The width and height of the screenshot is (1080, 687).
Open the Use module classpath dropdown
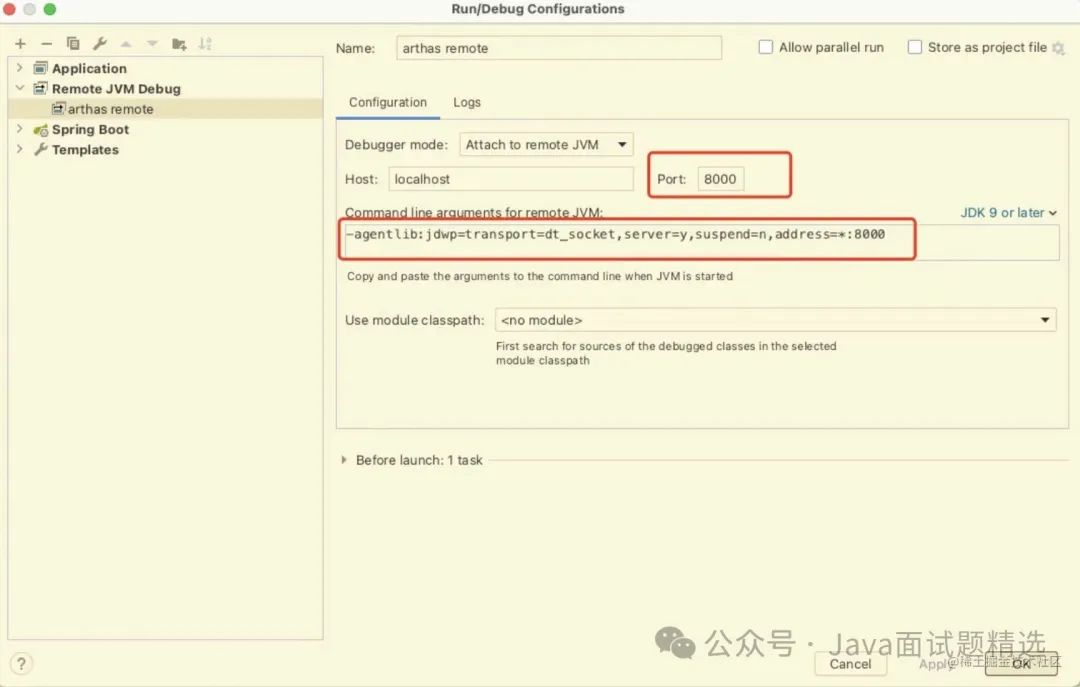(776, 320)
